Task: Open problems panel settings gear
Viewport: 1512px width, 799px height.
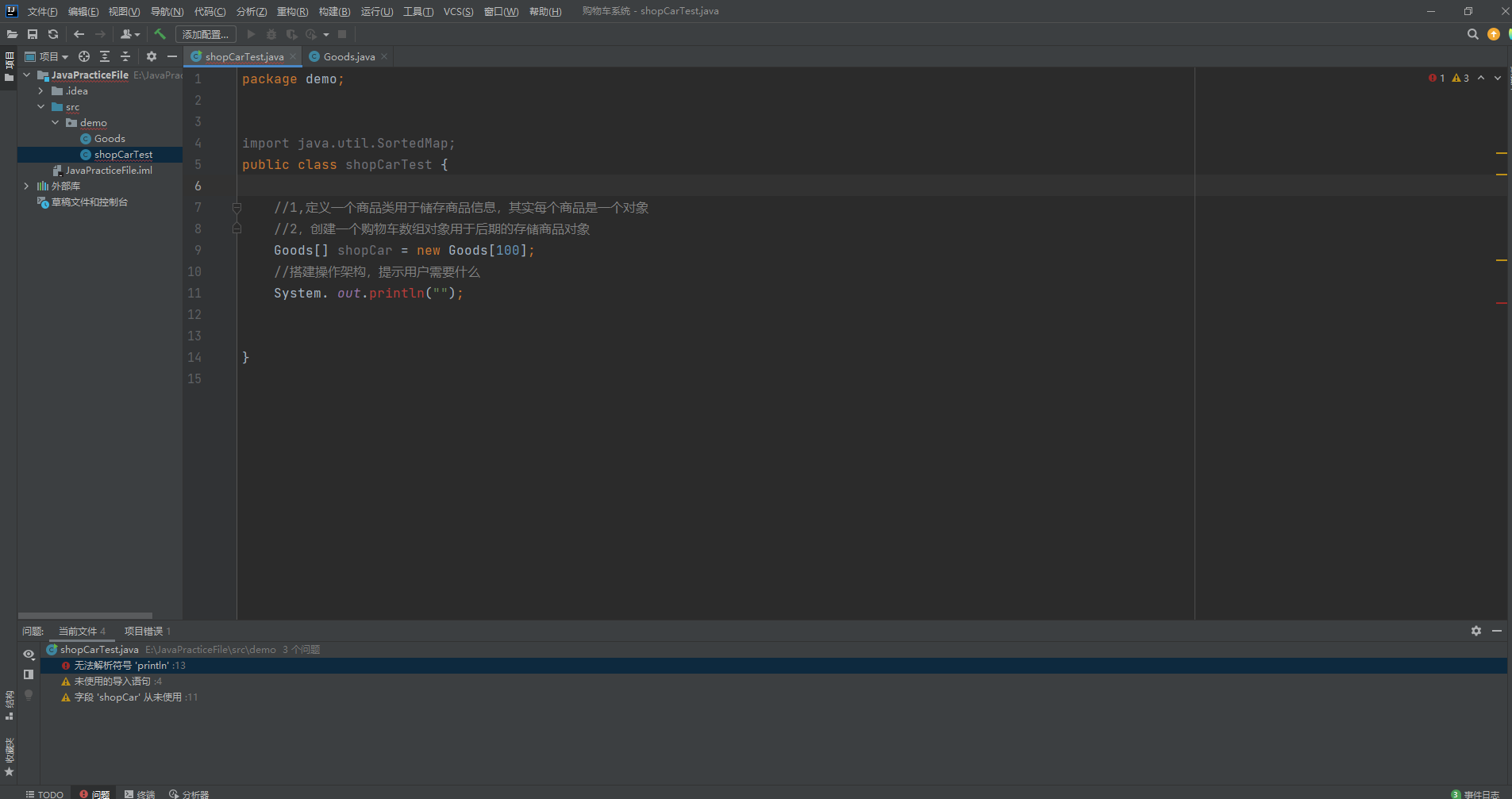Action: [1476, 631]
